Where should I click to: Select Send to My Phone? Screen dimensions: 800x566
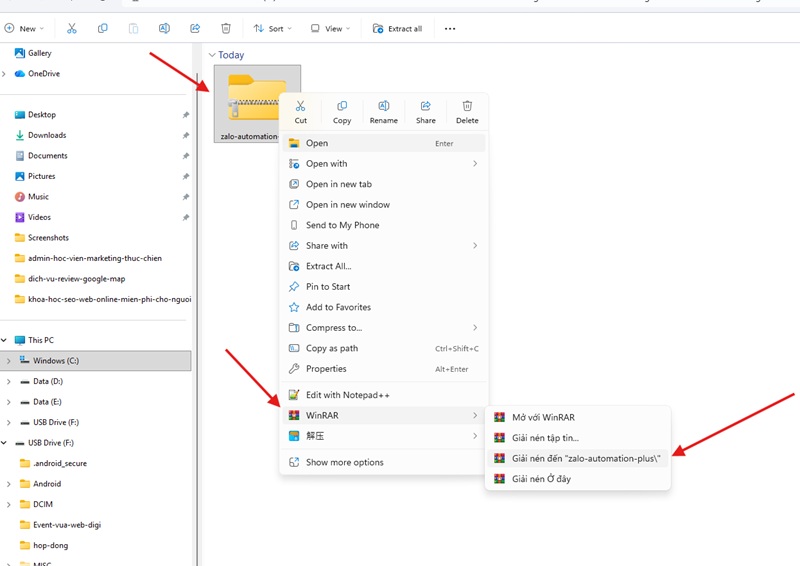384,225
